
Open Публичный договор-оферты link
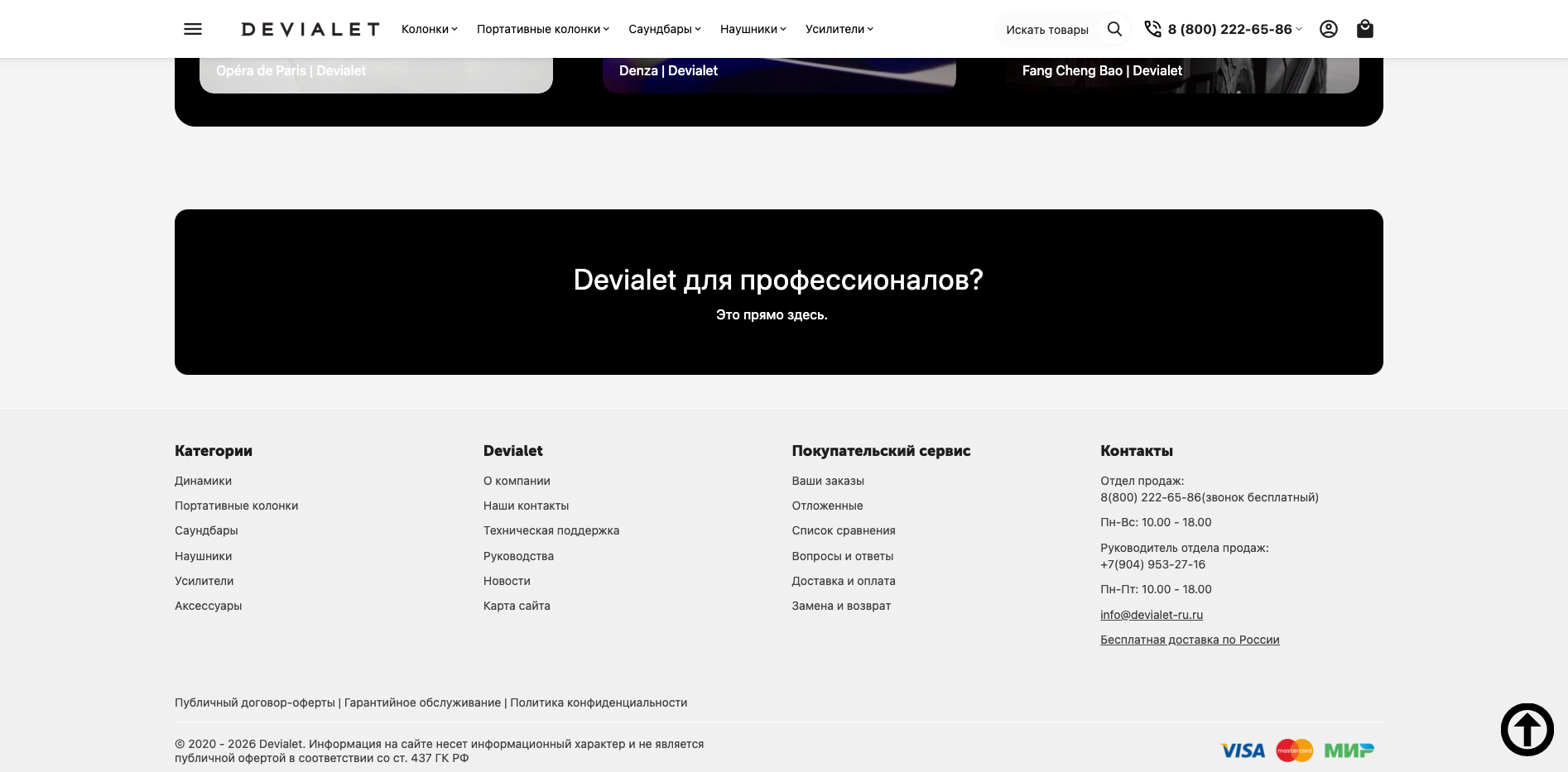255,702
